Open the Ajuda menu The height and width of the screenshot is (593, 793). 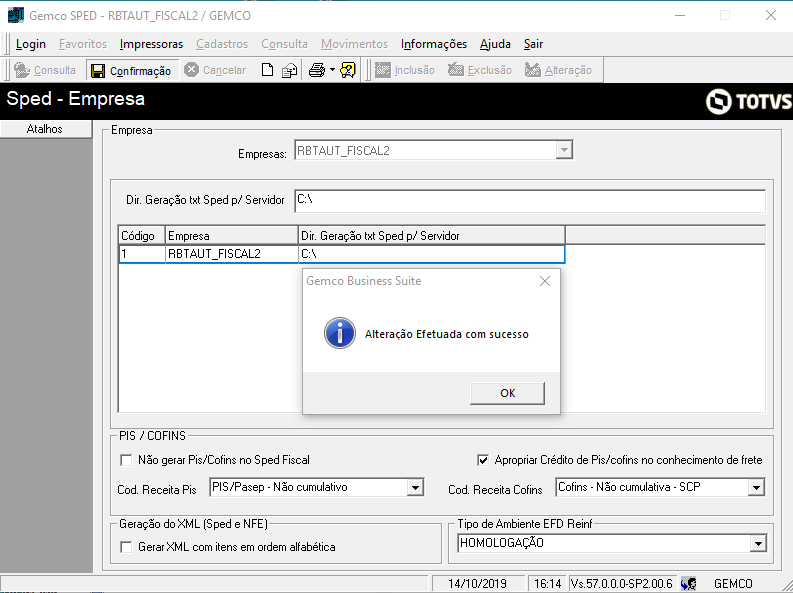tap(495, 44)
